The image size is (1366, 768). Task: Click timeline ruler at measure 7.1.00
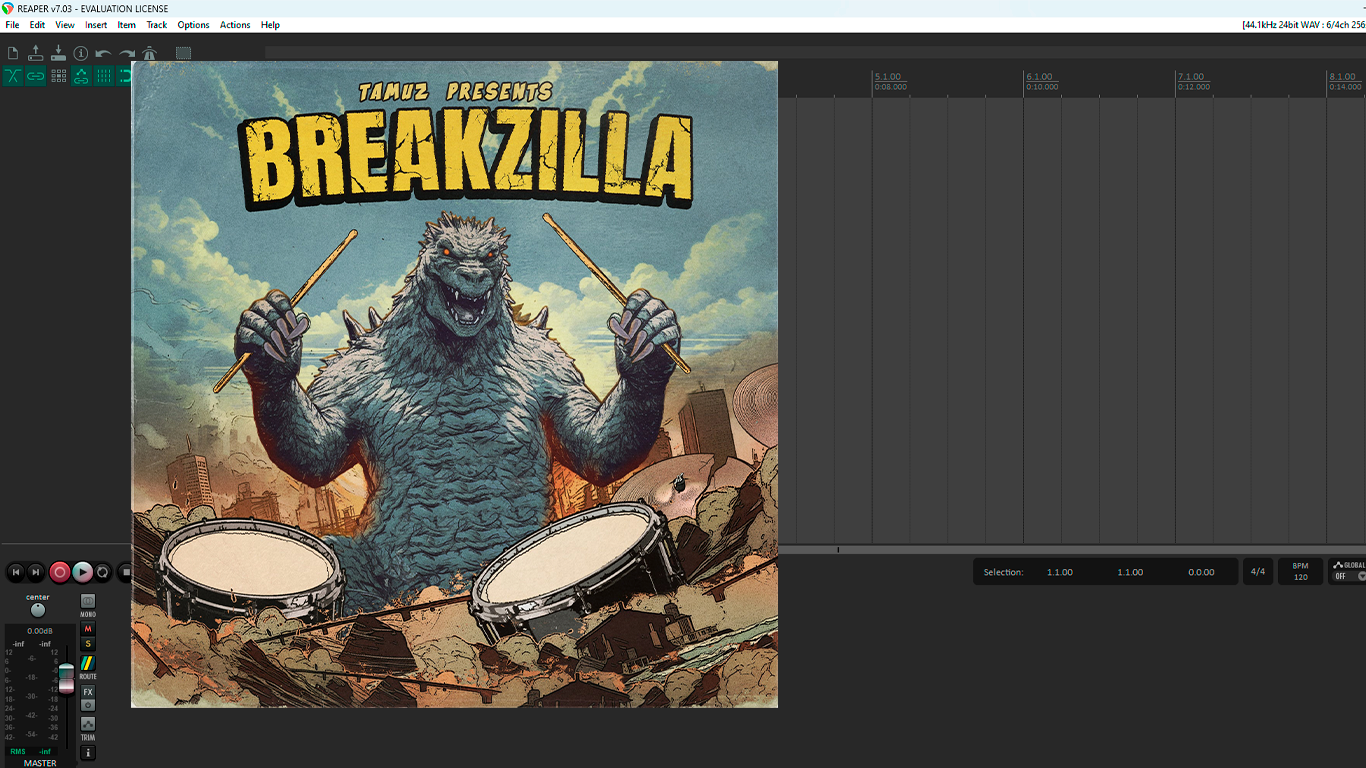pos(1190,77)
